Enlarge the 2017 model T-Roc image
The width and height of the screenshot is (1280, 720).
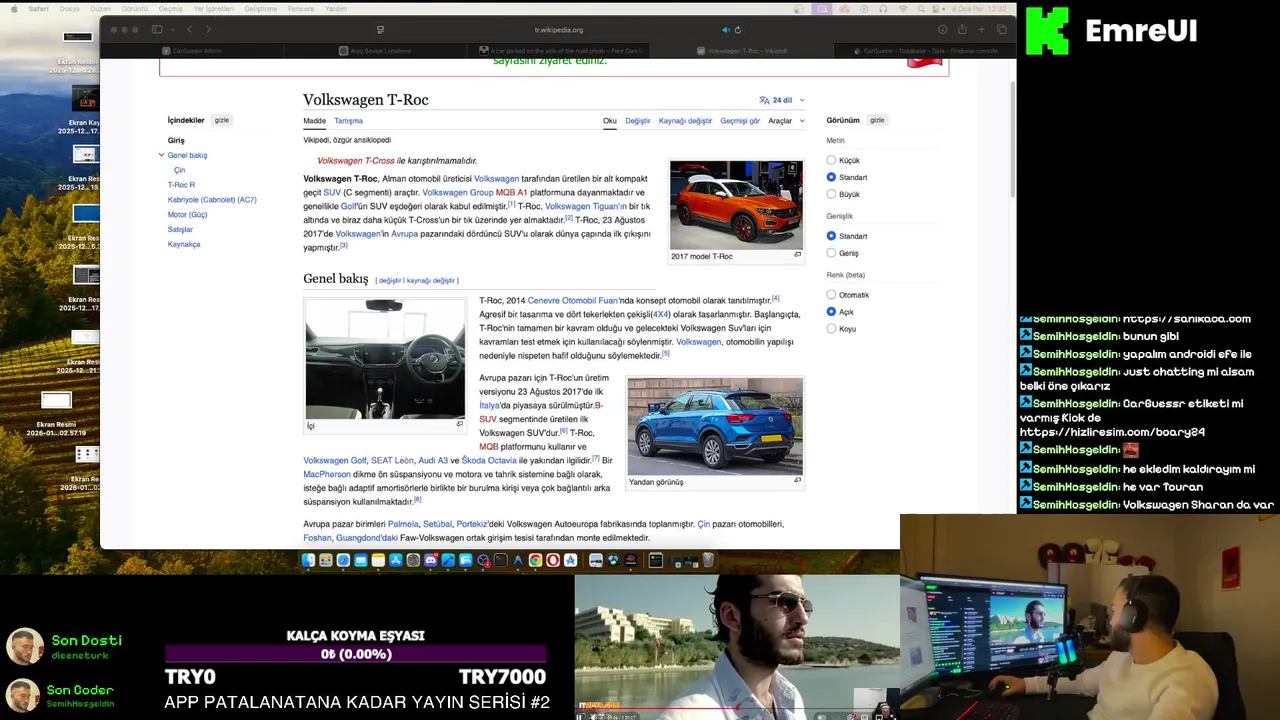click(x=797, y=255)
